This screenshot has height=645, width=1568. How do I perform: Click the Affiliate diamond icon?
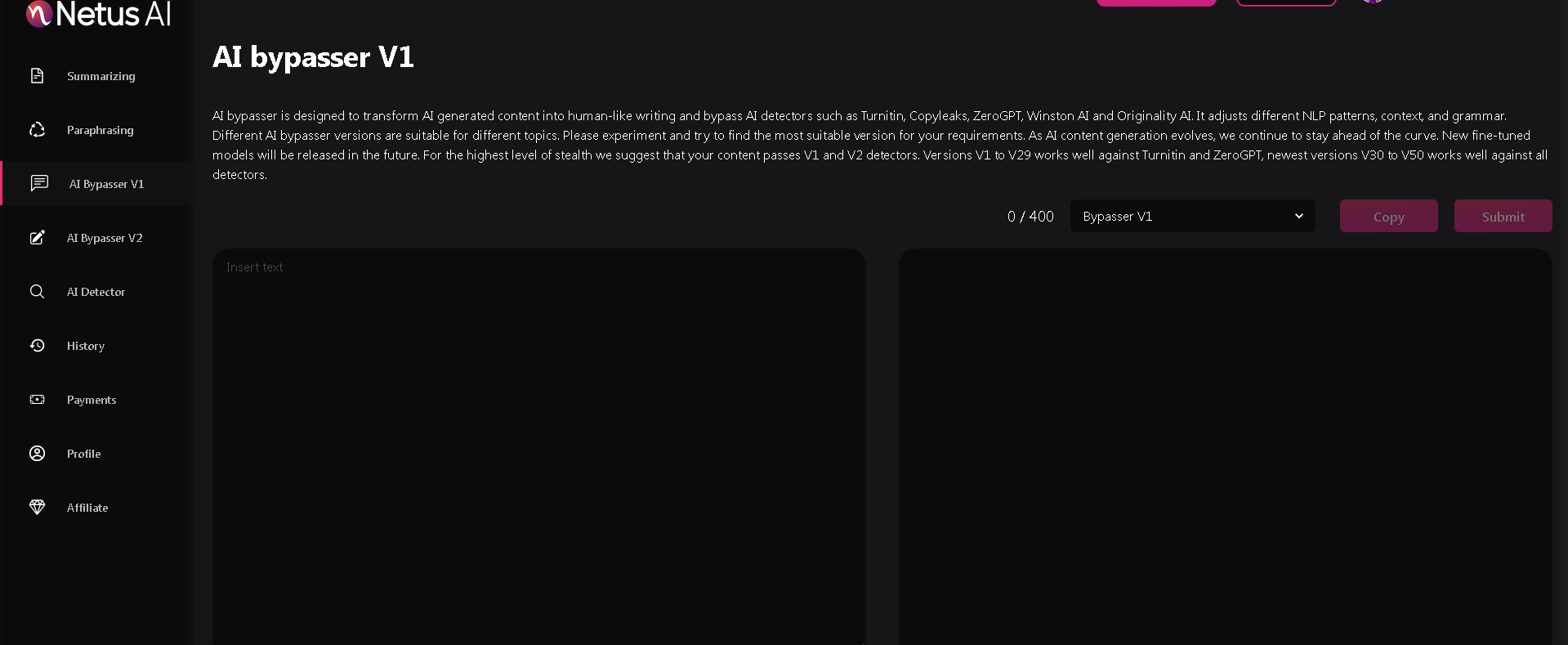pyautogui.click(x=37, y=508)
